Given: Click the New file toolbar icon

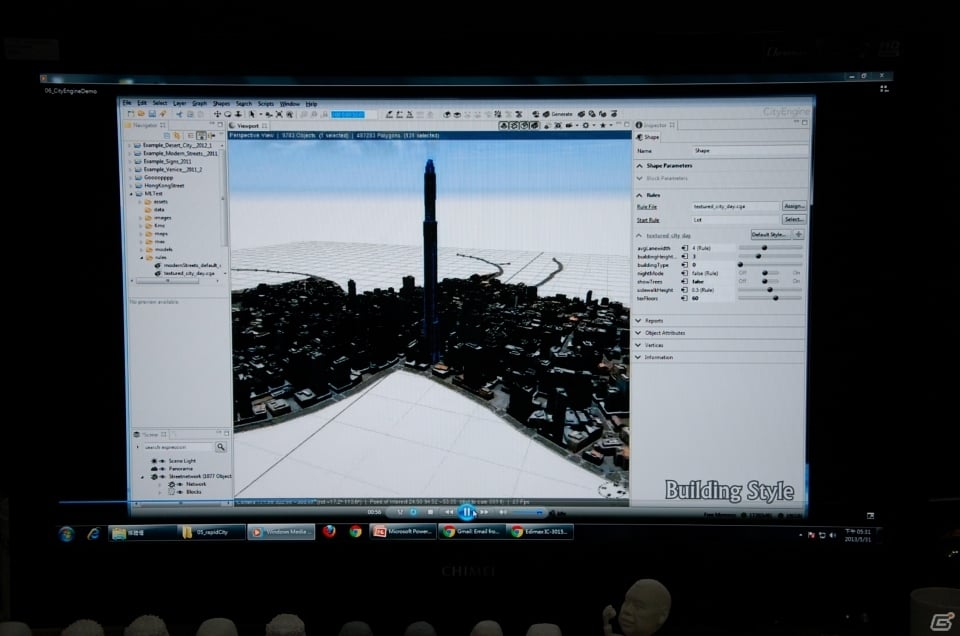Looking at the screenshot, I should (x=130, y=114).
